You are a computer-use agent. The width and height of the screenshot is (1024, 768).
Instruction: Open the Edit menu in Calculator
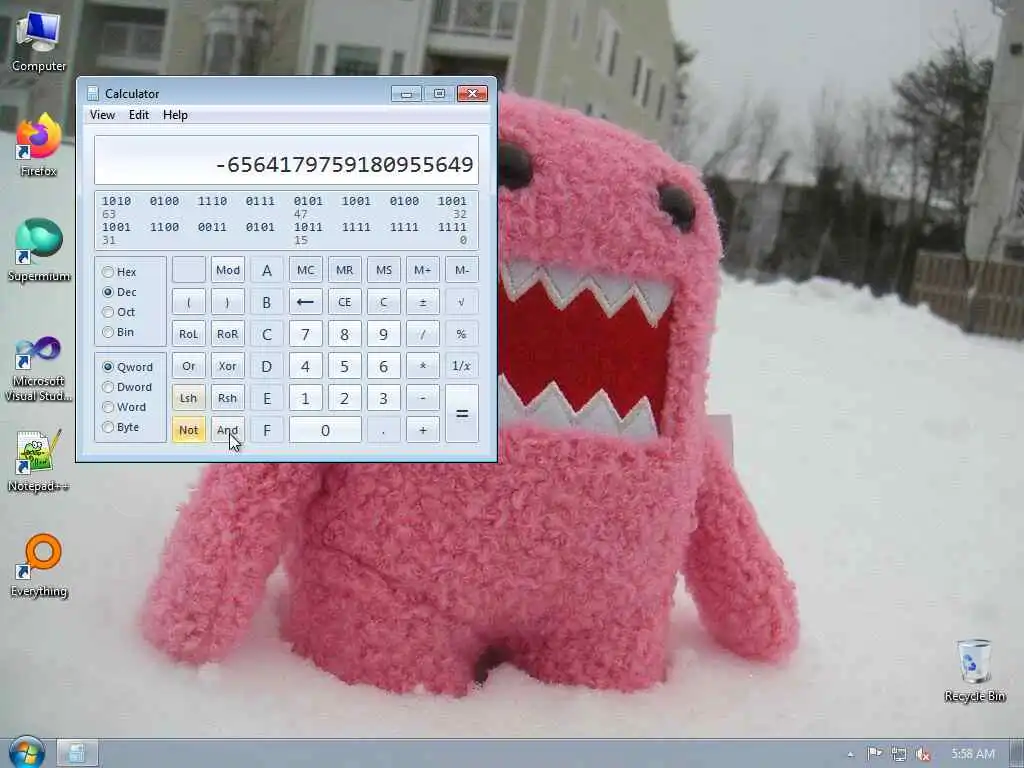pyautogui.click(x=138, y=115)
